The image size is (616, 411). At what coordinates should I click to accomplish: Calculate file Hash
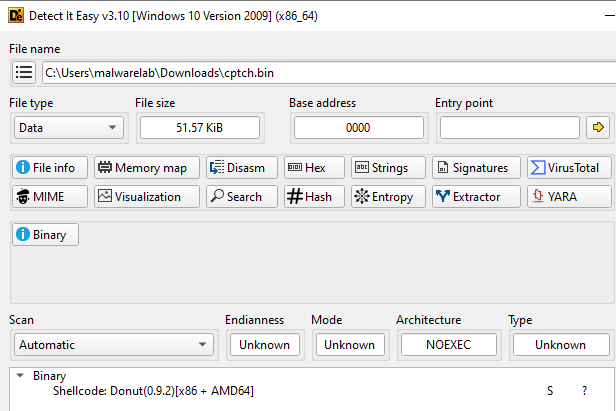(314, 197)
